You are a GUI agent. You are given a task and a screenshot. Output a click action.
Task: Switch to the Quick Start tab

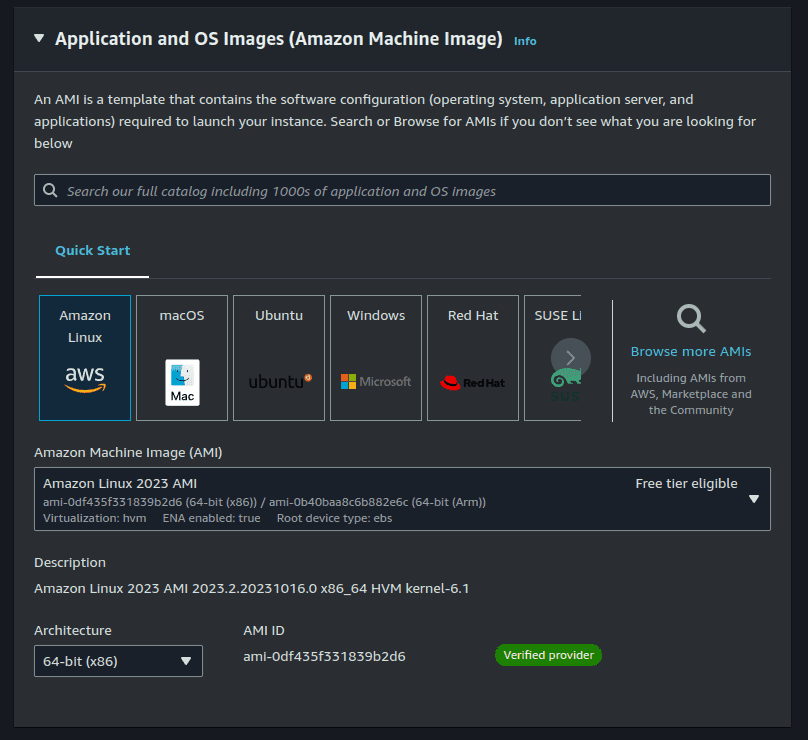point(92,251)
